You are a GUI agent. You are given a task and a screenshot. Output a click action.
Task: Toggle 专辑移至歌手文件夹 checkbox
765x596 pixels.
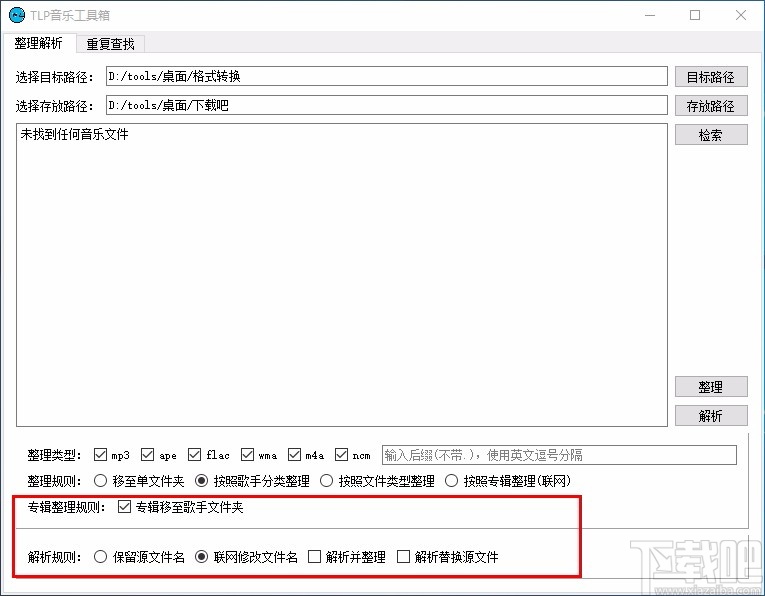pos(124,507)
